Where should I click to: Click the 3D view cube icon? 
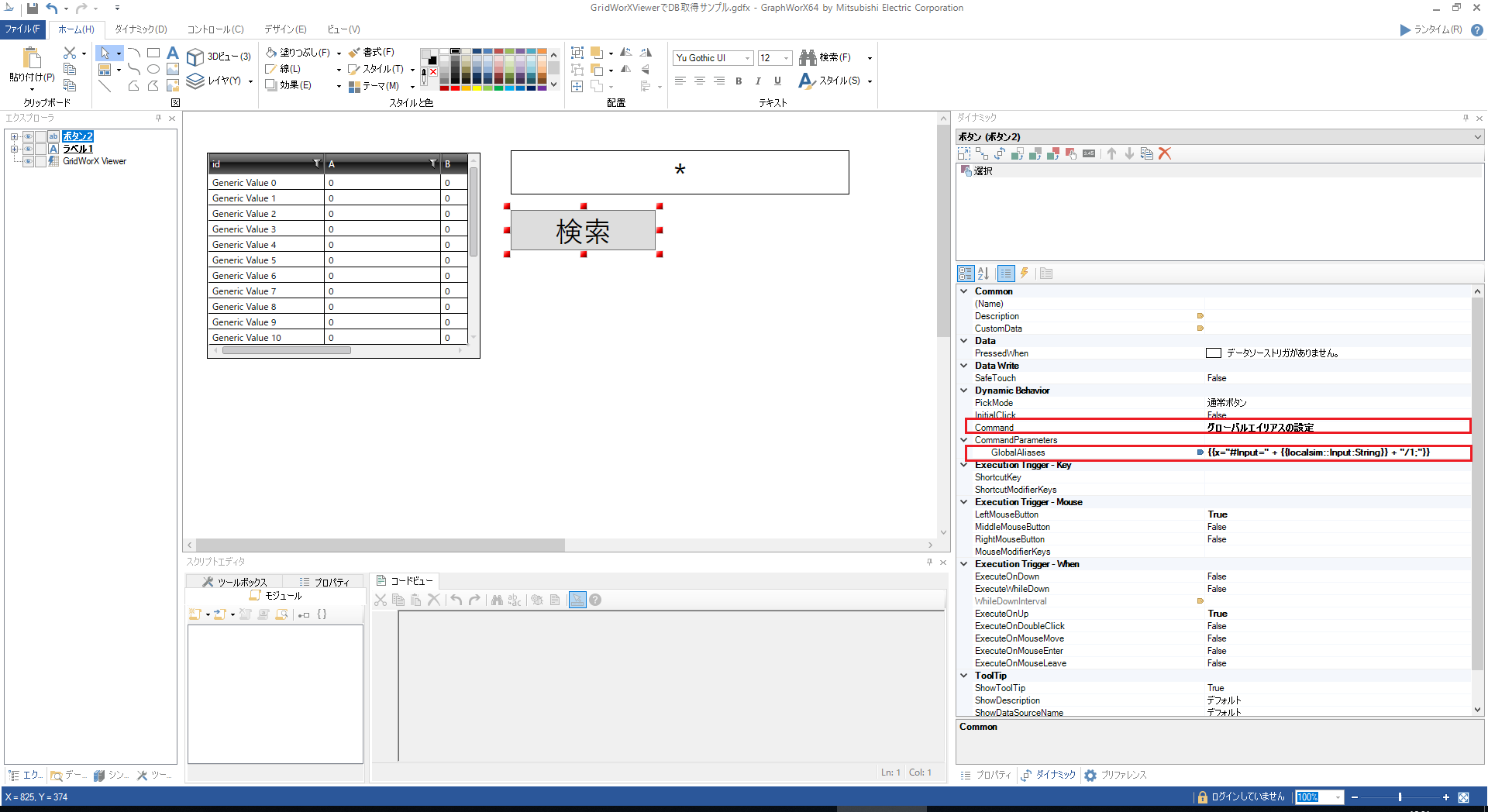tap(195, 57)
